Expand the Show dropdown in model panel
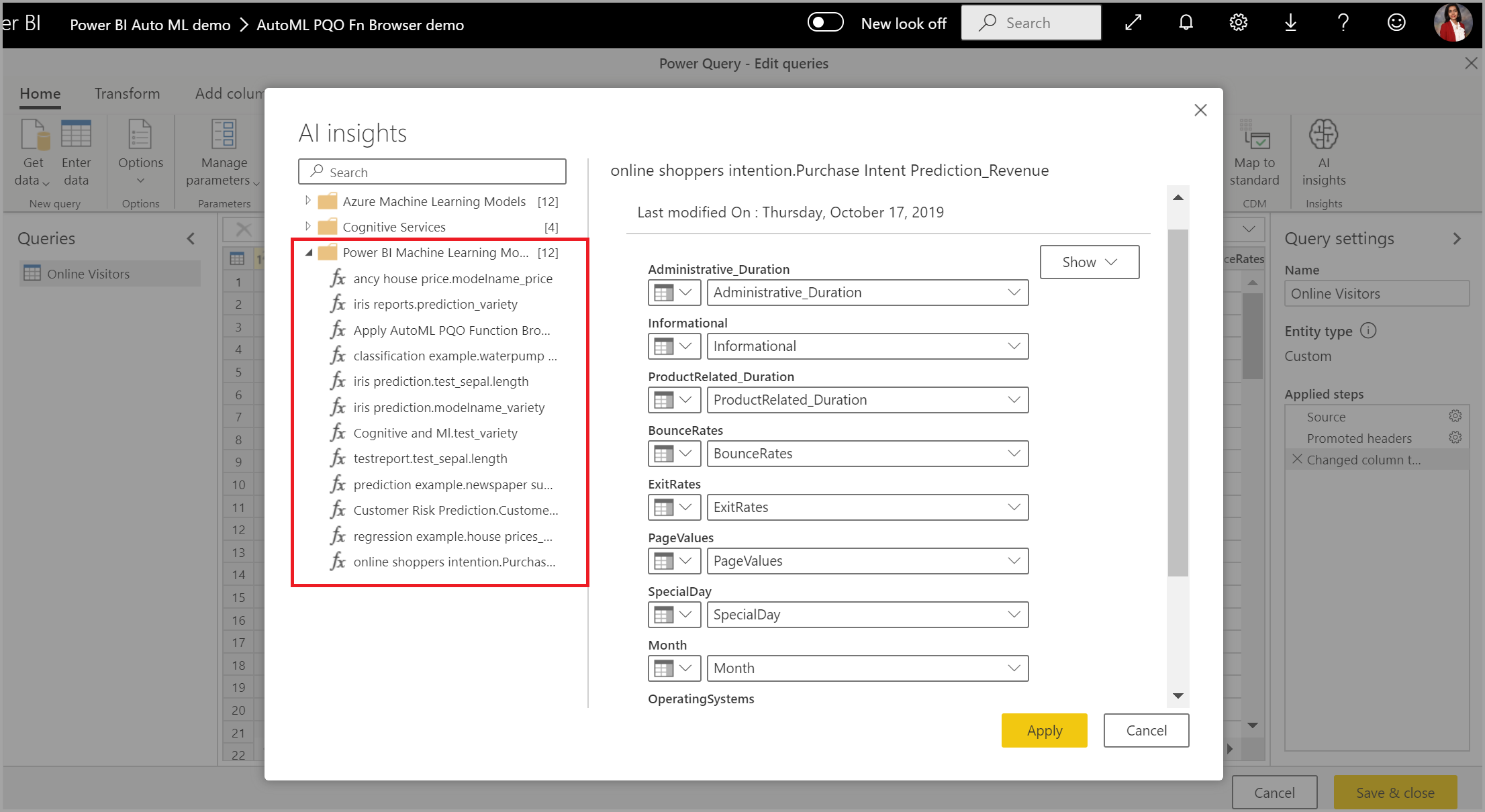 tap(1089, 262)
